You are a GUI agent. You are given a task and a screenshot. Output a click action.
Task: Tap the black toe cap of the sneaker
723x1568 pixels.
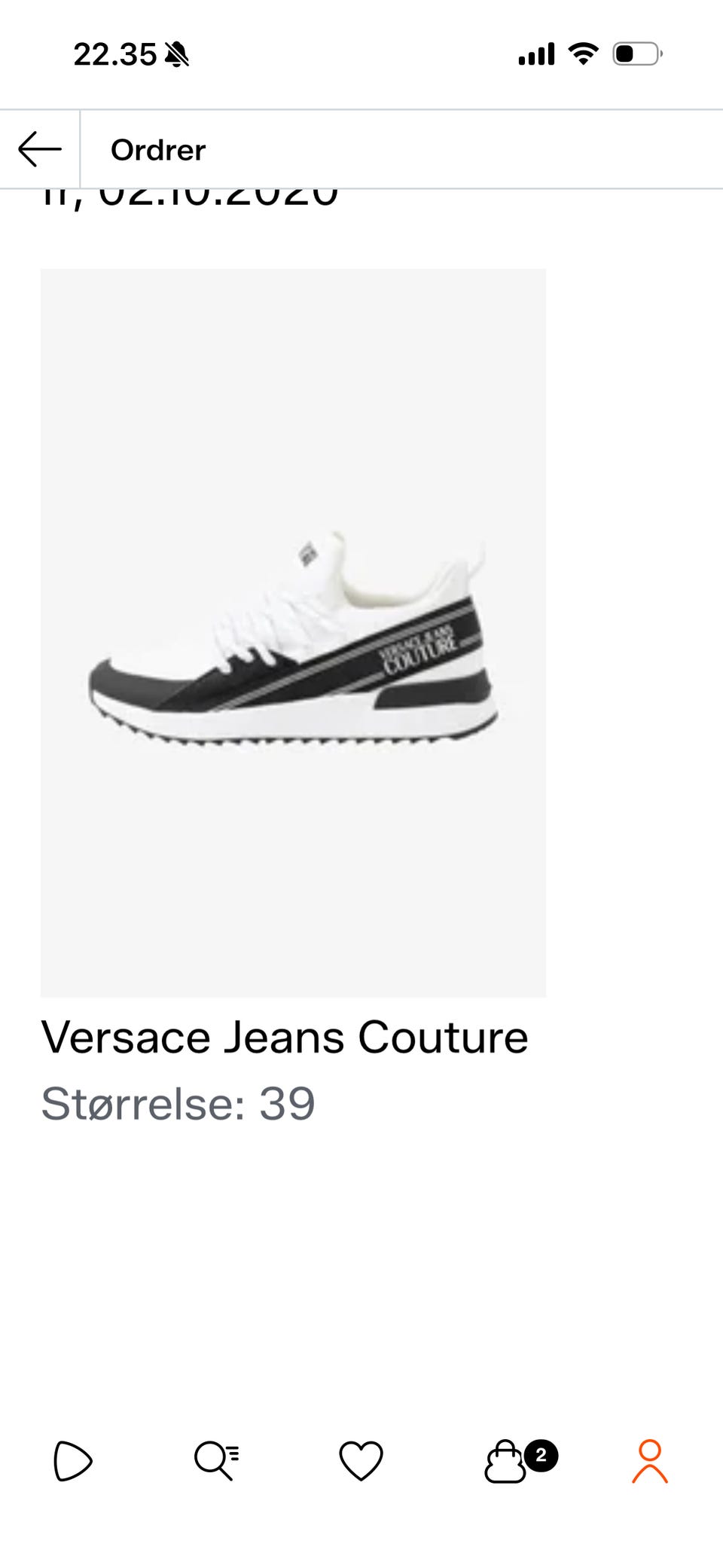(128, 681)
